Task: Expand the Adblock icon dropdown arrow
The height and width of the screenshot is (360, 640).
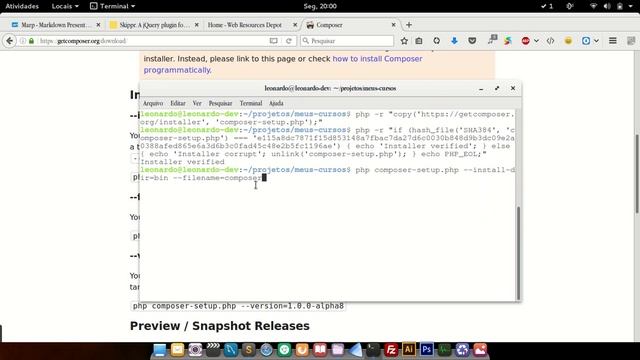Action: click(x=536, y=41)
